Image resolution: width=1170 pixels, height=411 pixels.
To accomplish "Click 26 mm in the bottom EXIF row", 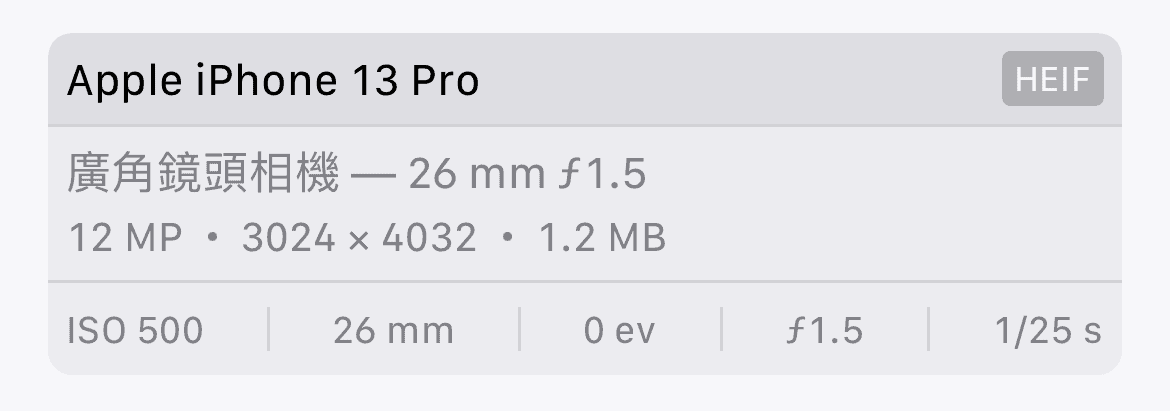I will (x=393, y=330).
